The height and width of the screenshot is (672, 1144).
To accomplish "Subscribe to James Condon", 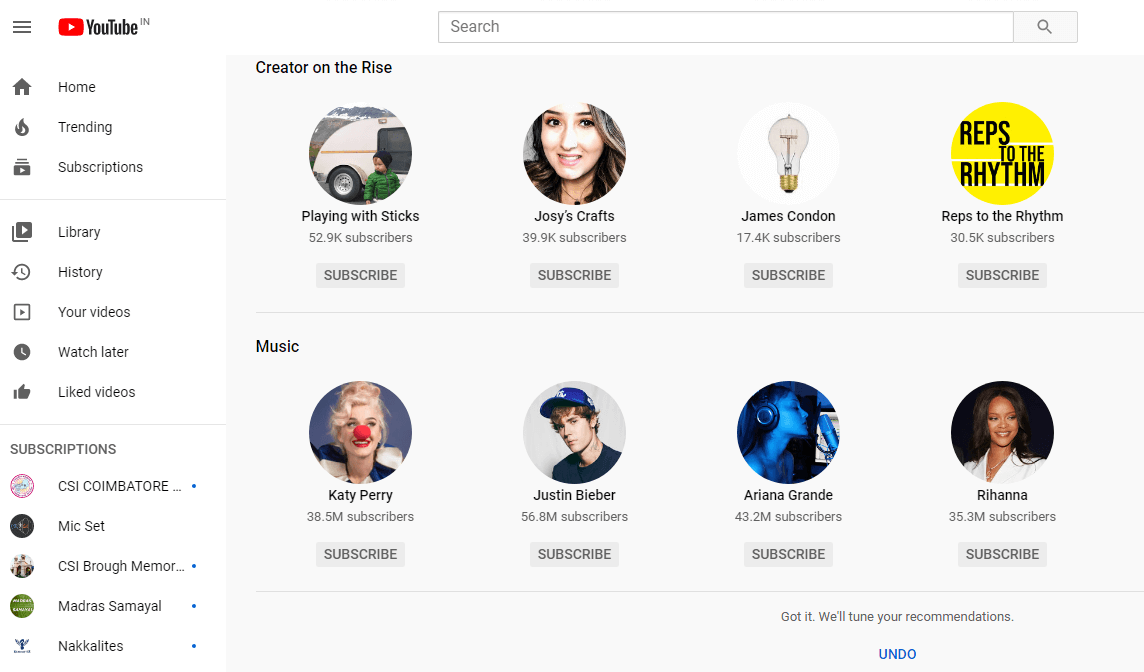I will tap(788, 275).
